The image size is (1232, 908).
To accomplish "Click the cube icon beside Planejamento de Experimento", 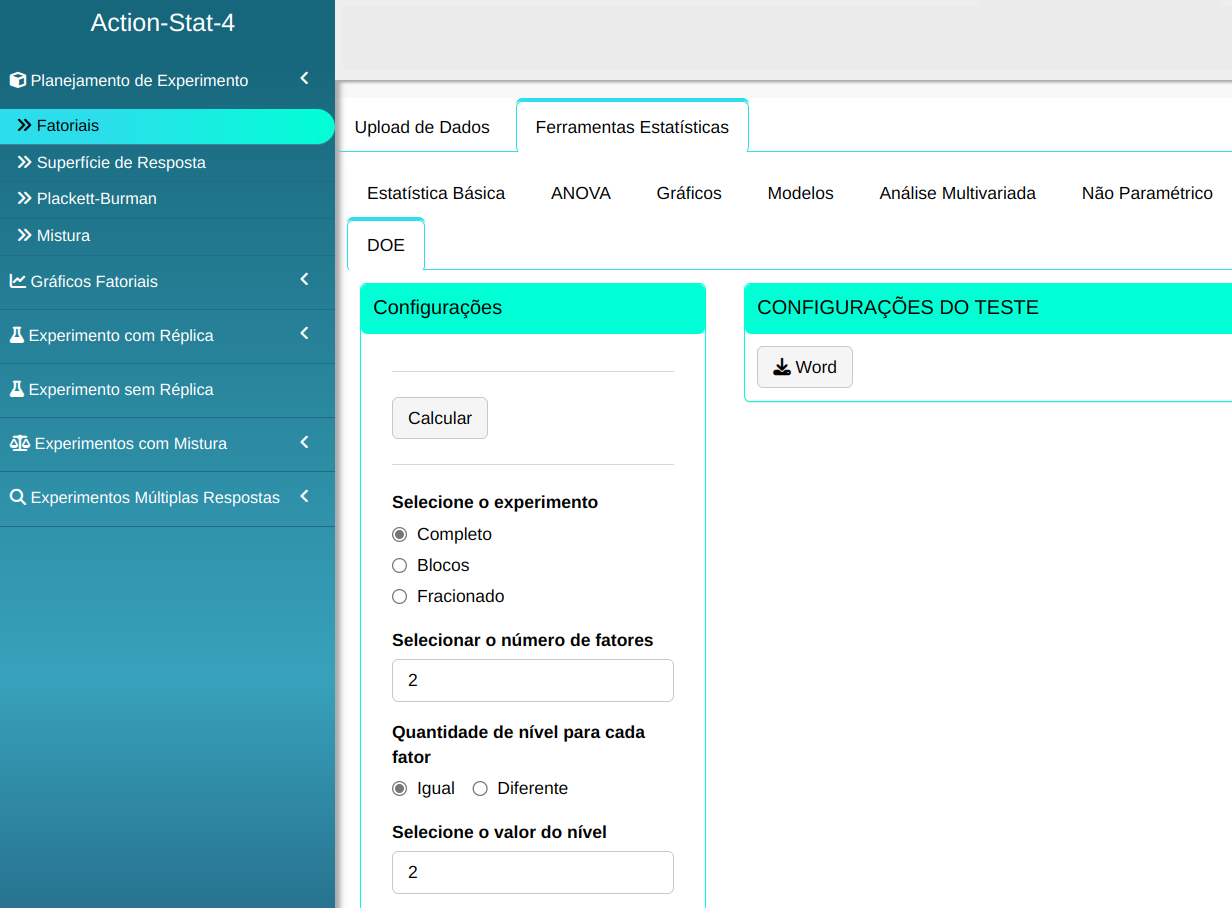I will click(x=18, y=81).
